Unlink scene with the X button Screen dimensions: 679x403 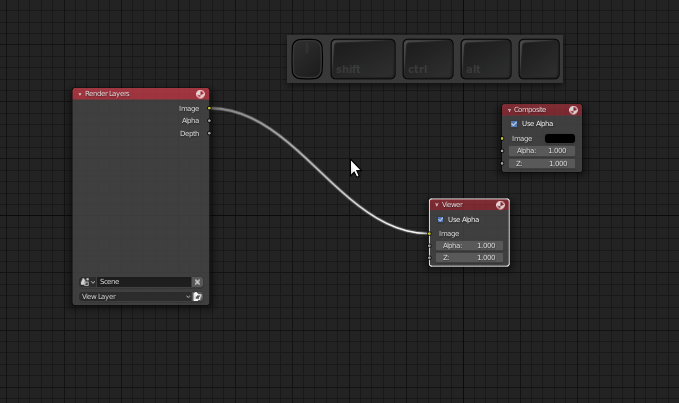point(197,282)
